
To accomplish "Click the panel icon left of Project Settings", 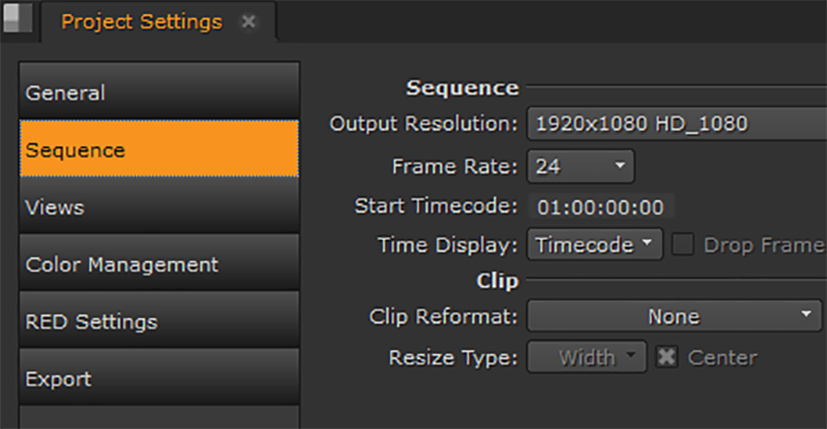I will pos(17,21).
